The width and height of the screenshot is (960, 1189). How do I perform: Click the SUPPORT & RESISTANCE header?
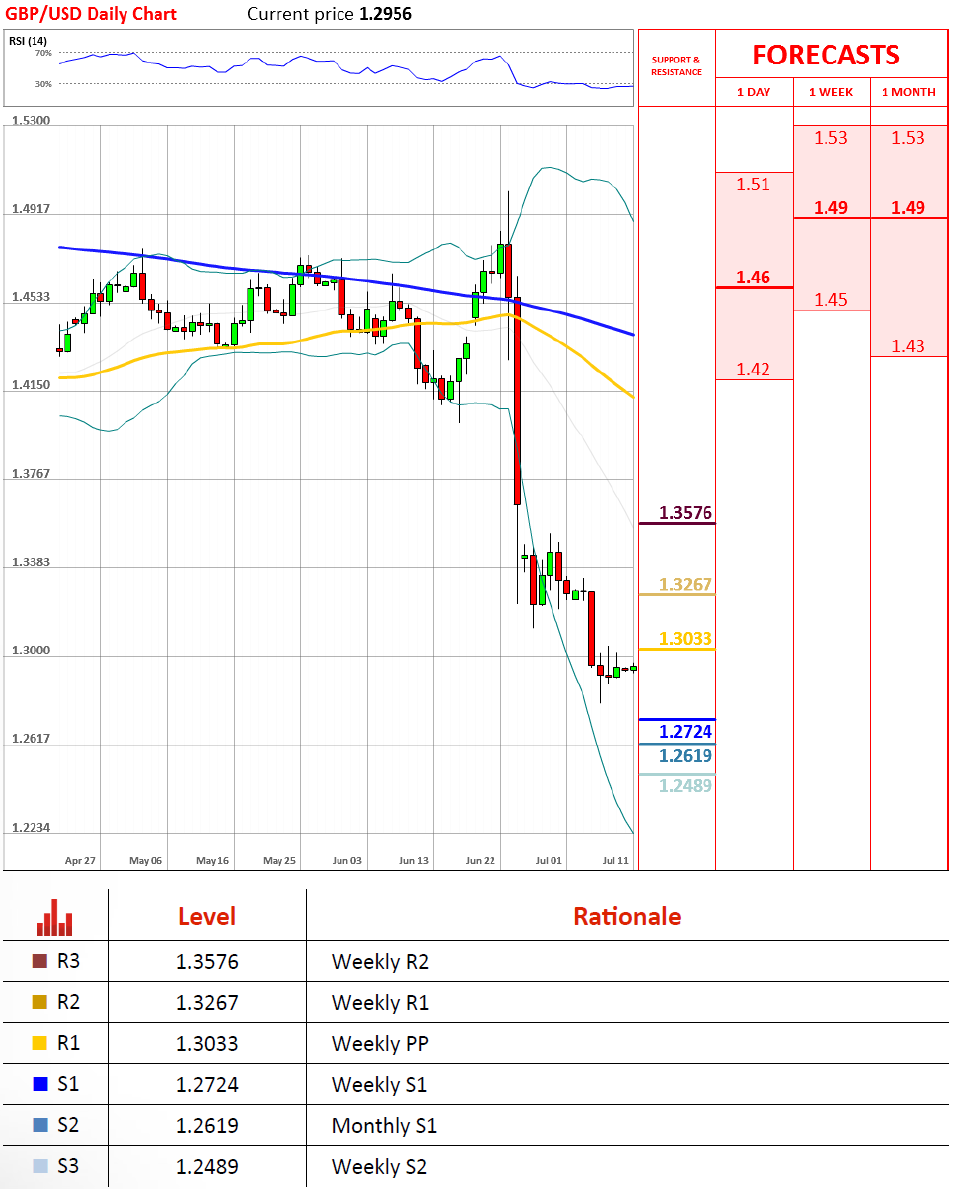tap(676, 66)
